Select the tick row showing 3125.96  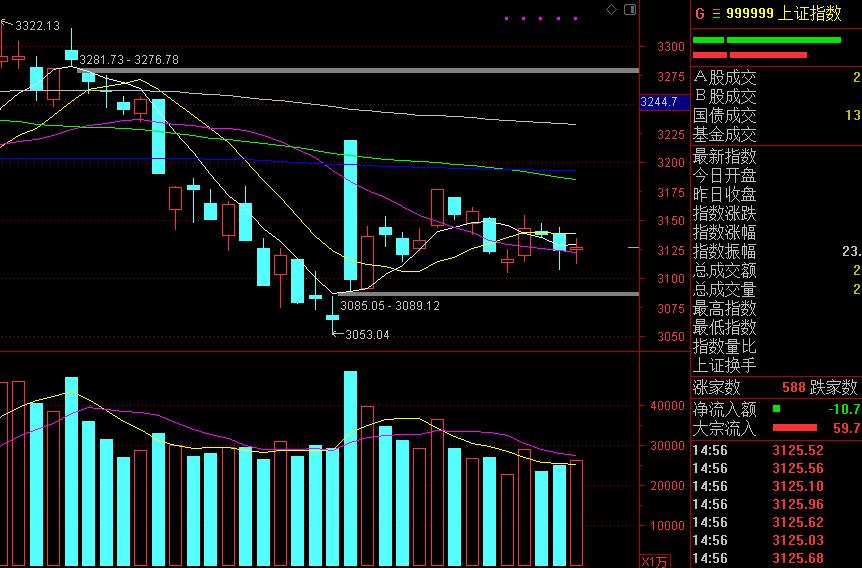[x=776, y=504]
